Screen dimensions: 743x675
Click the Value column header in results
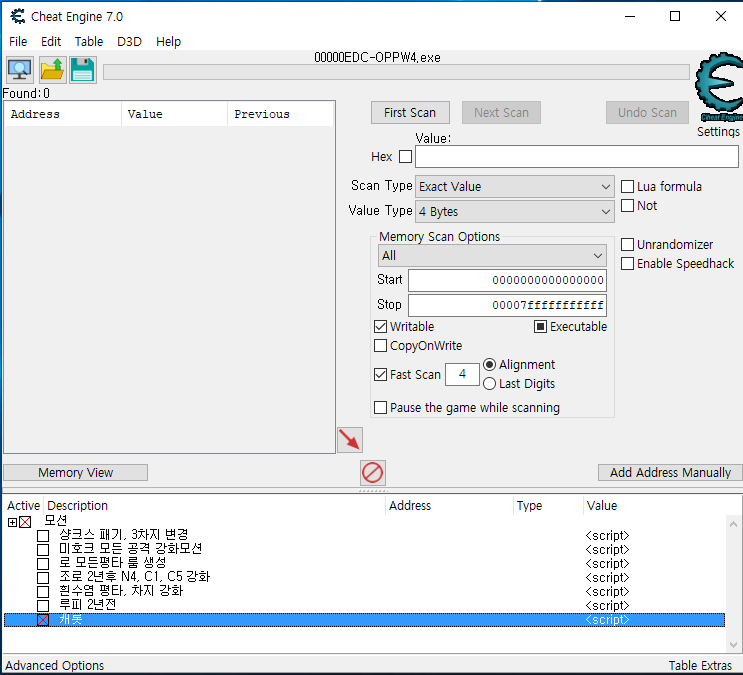point(174,114)
